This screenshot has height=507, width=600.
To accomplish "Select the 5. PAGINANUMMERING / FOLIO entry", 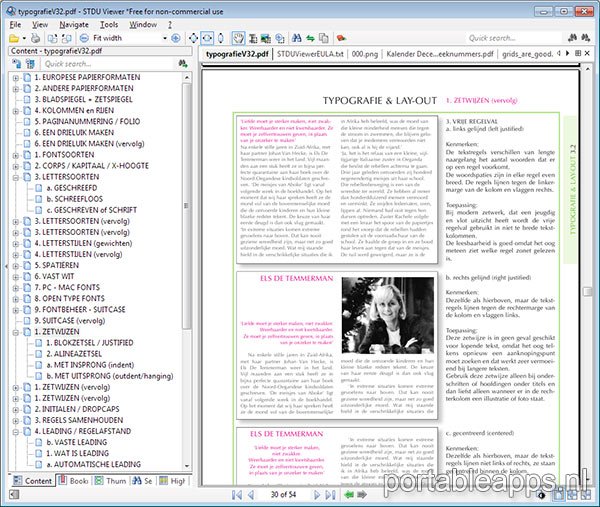I will (87, 122).
